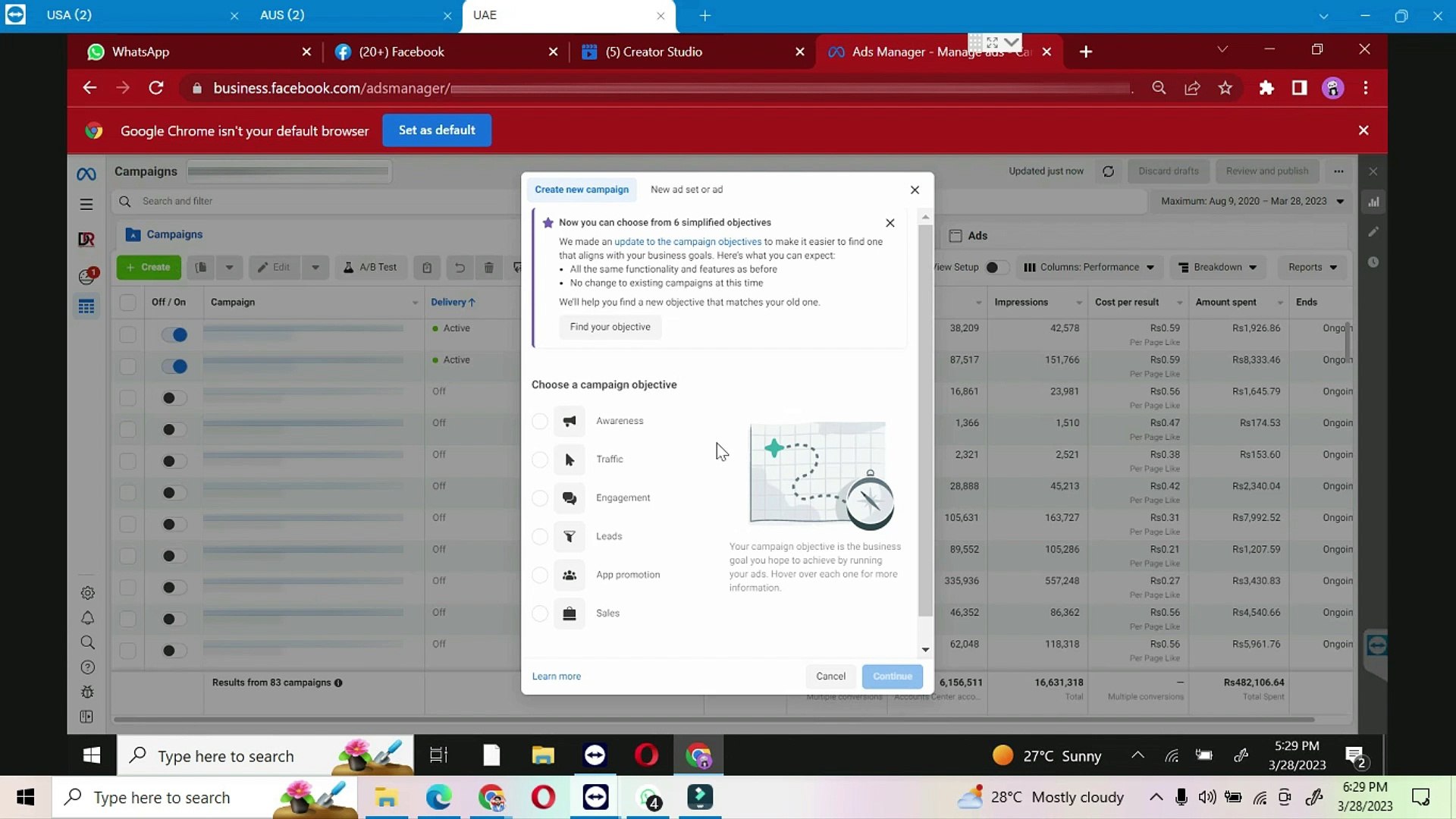Check the select-all campaigns checkbox
Image resolution: width=1456 pixels, height=819 pixels.
pos(127,302)
